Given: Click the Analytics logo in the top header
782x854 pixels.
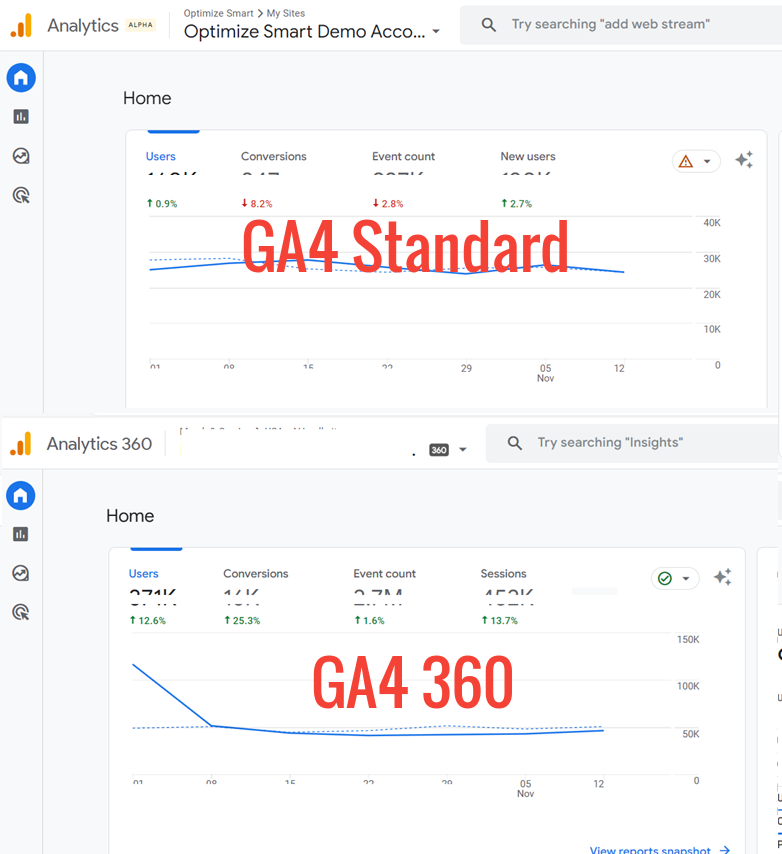Looking at the screenshot, I should click(21, 25).
